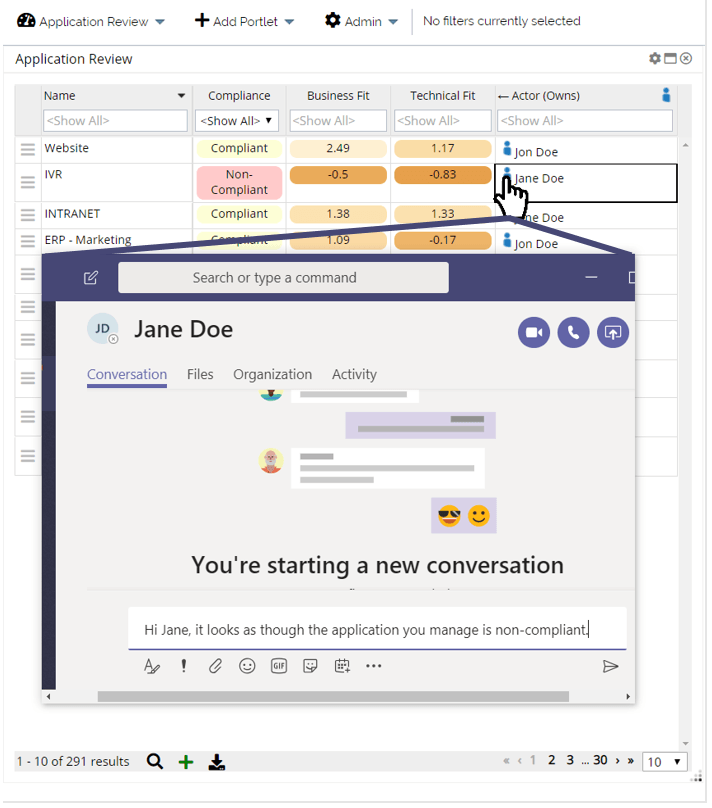
Task: Jump to results page 30
Action: tap(600, 761)
